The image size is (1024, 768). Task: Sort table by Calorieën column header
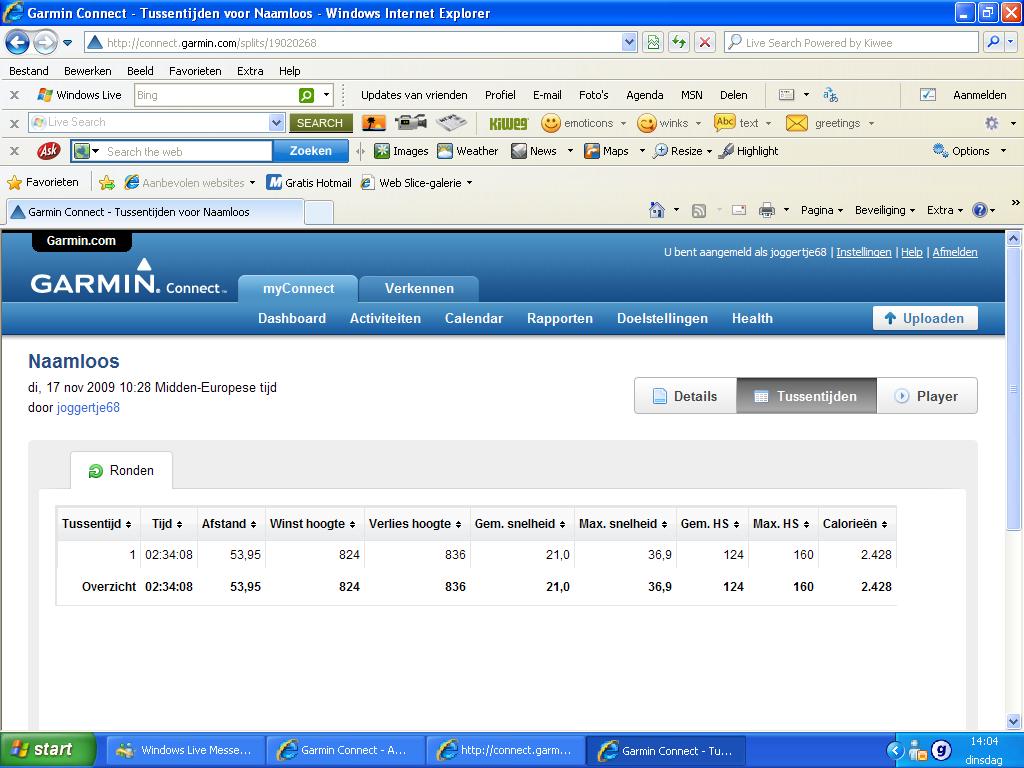[x=856, y=524]
